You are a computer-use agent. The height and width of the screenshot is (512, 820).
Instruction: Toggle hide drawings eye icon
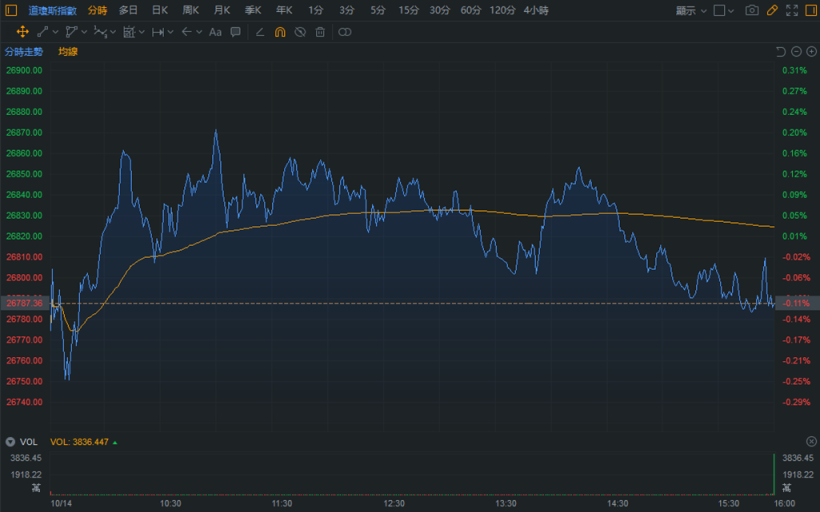pos(300,32)
